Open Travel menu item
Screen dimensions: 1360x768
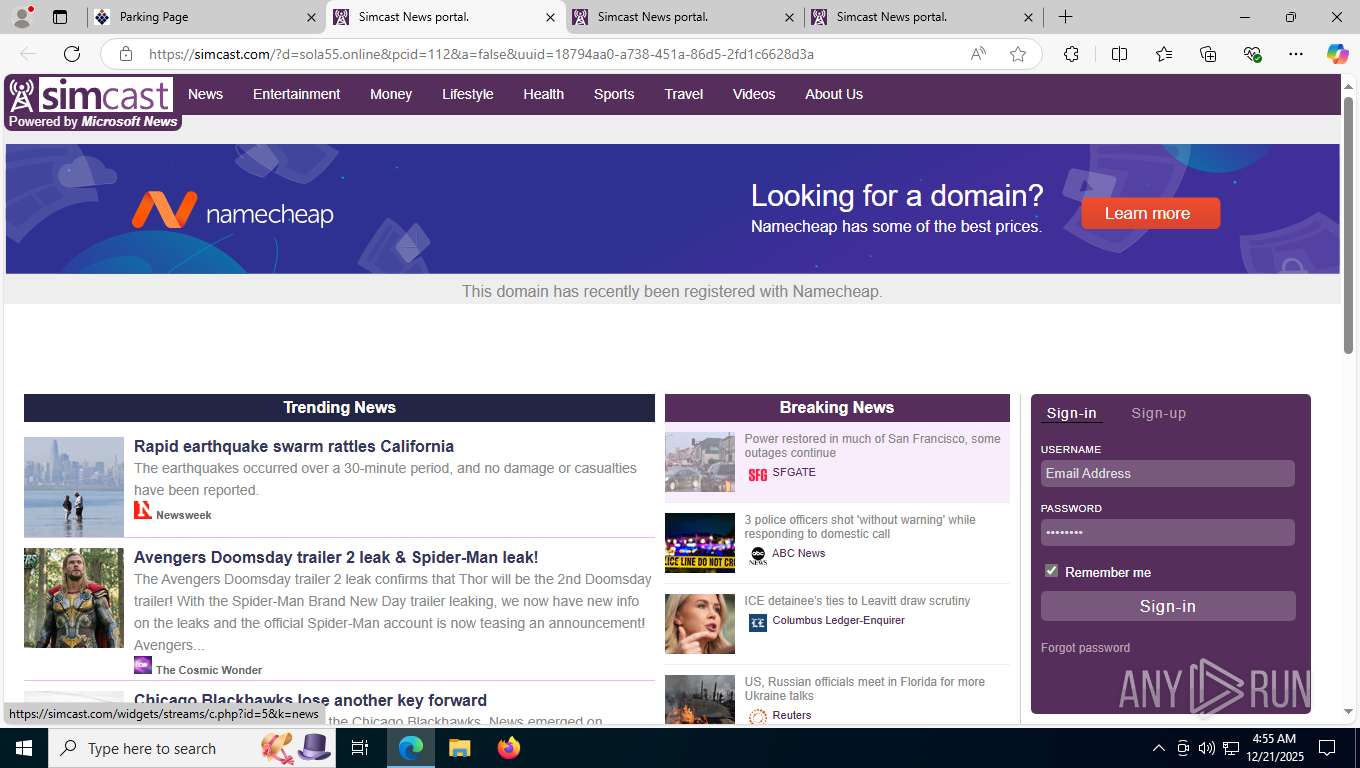coord(684,94)
